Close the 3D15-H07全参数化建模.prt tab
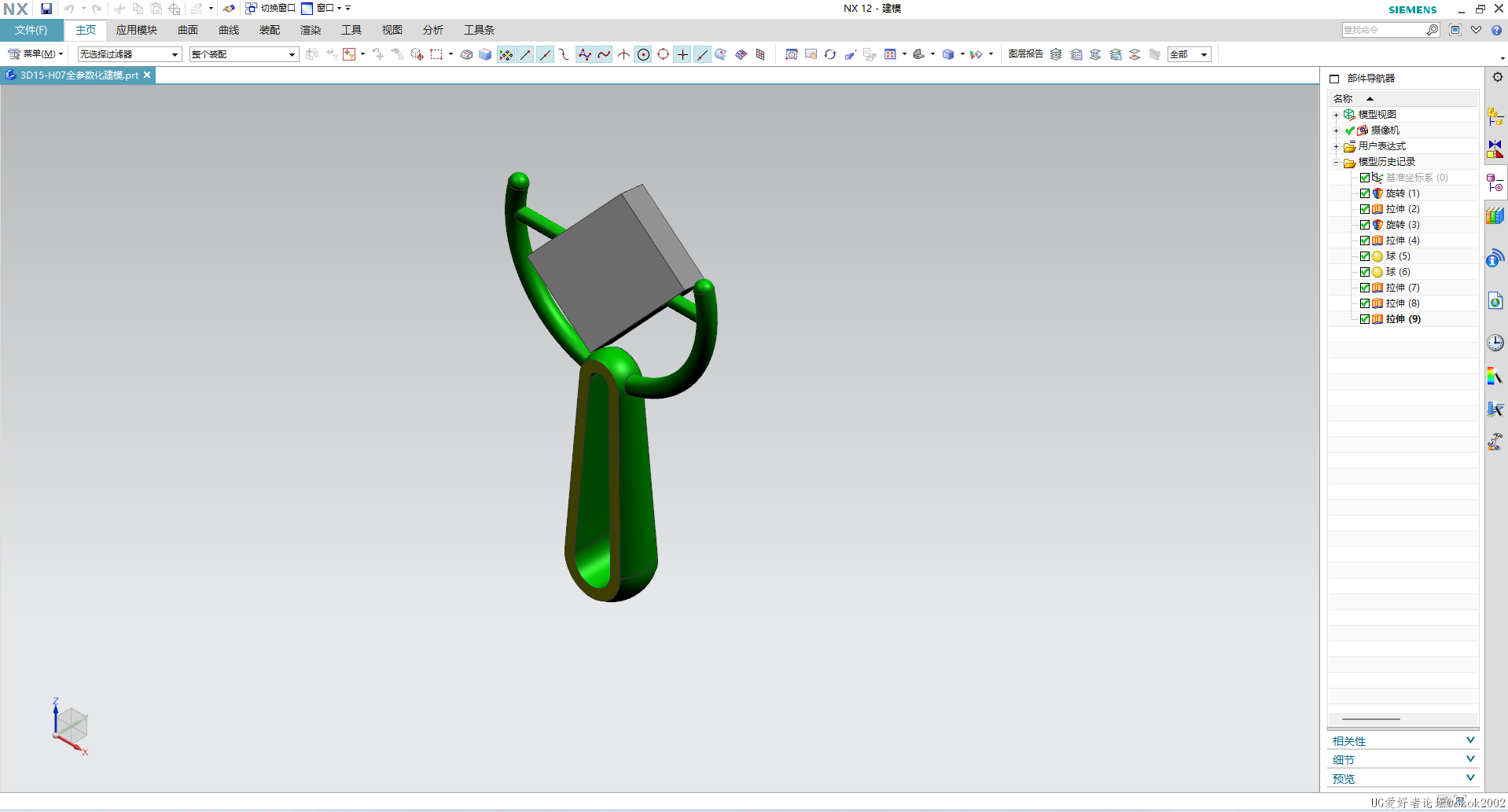Screen dimensions: 1508x812 tap(147, 75)
